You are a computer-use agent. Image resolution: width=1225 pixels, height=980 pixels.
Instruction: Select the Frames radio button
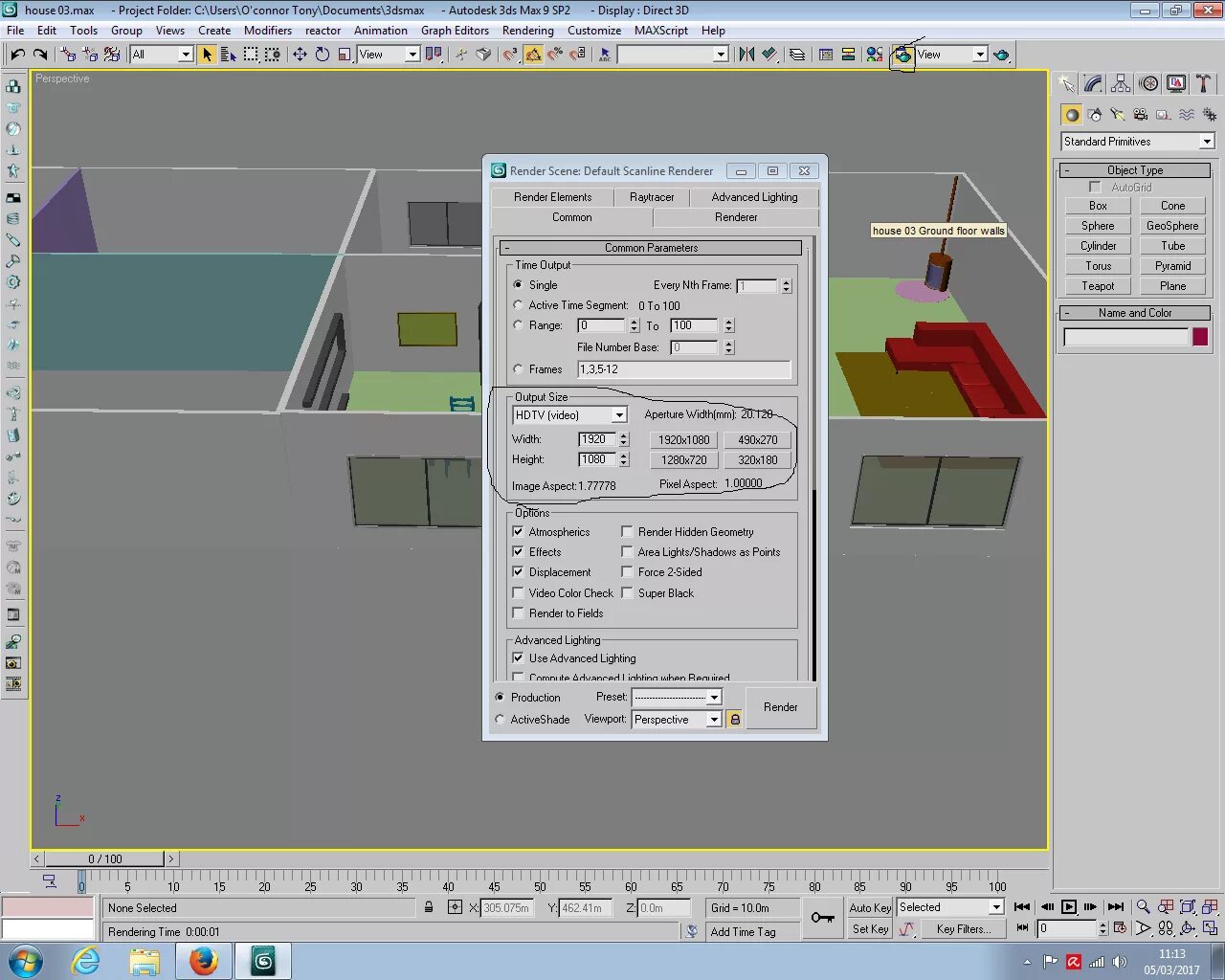[519, 369]
